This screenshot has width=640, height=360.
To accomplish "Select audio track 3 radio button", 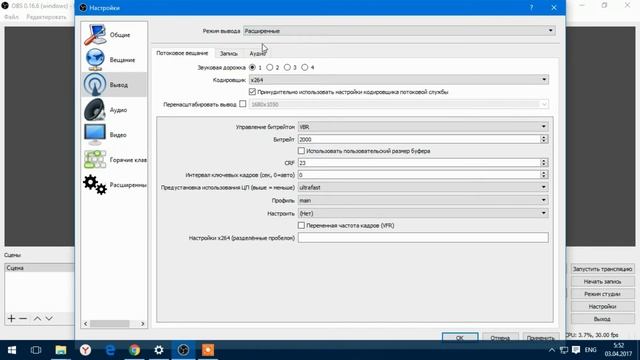I will (x=287, y=67).
